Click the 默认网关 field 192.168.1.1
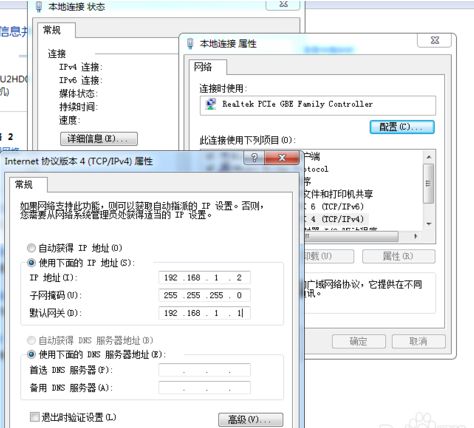Screen dimensions: 474x428 pyautogui.click(x=204, y=313)
